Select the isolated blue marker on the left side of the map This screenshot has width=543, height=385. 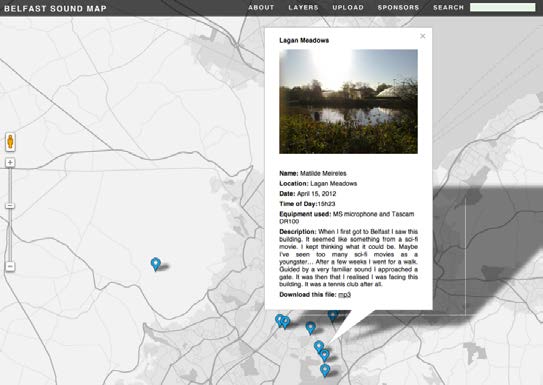(x=156, y=264)
